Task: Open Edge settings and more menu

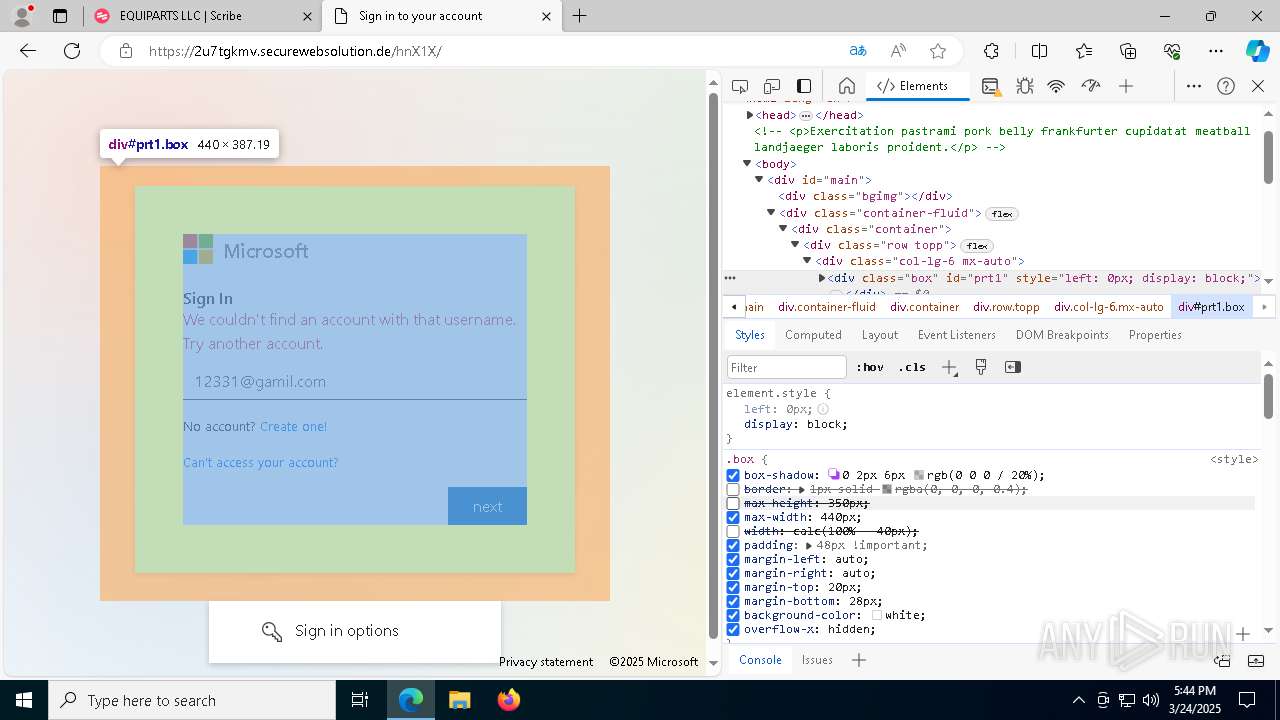Action: tap(1216, 51)
